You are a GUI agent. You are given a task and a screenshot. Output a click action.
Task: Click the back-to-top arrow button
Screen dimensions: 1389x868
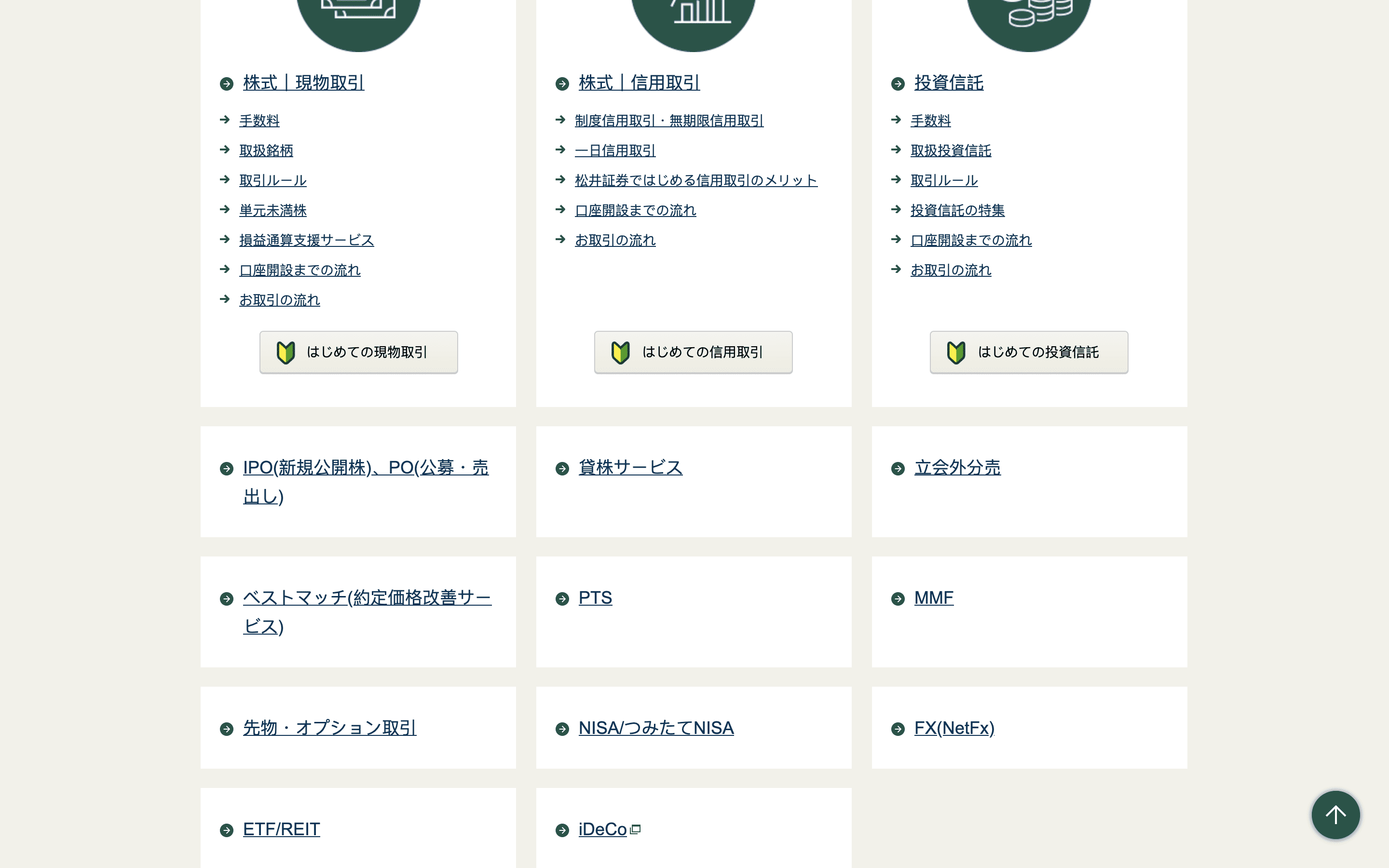point(1335,814)
